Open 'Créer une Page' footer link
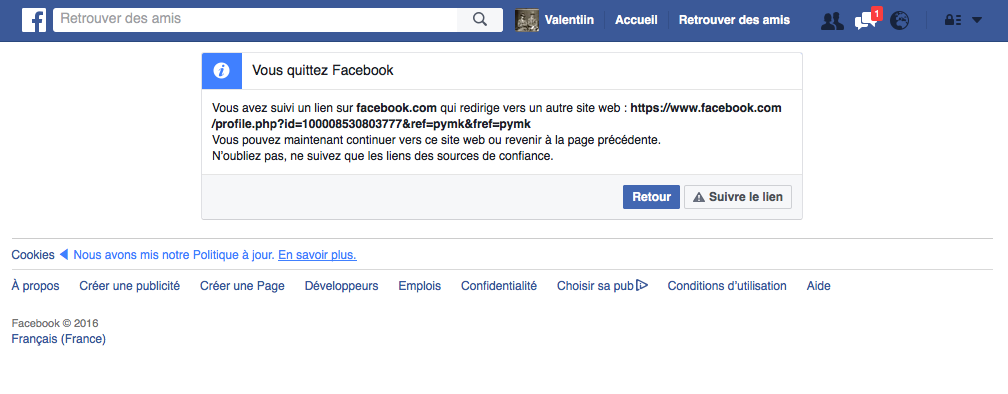Image resolution: width=1008 pixels, height=394 pixels. tap(242, 286)
